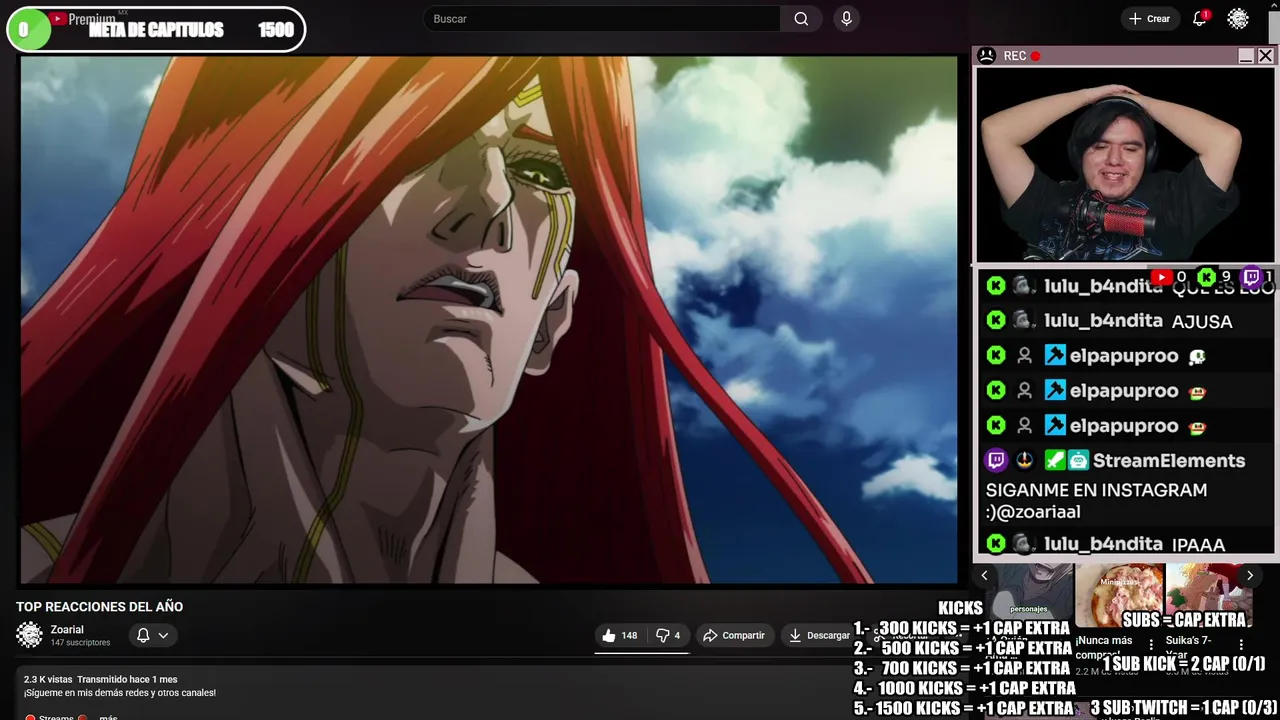
Task: Click the webcam feed of streamer
Action: pyautogui.click(x=1125, y=165)
